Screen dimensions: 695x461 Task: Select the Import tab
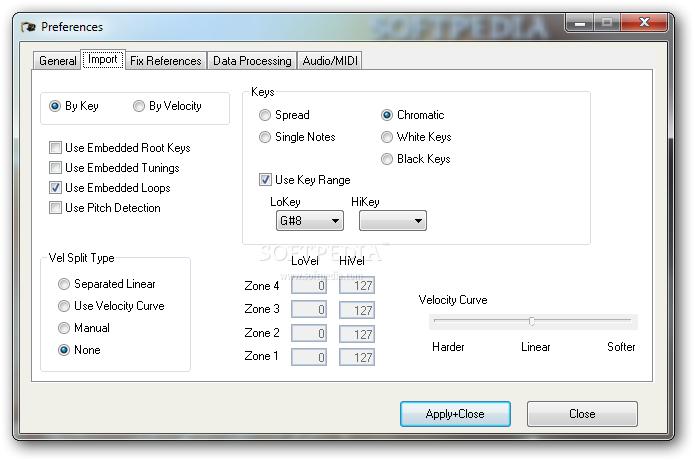(x=103, y=59)
